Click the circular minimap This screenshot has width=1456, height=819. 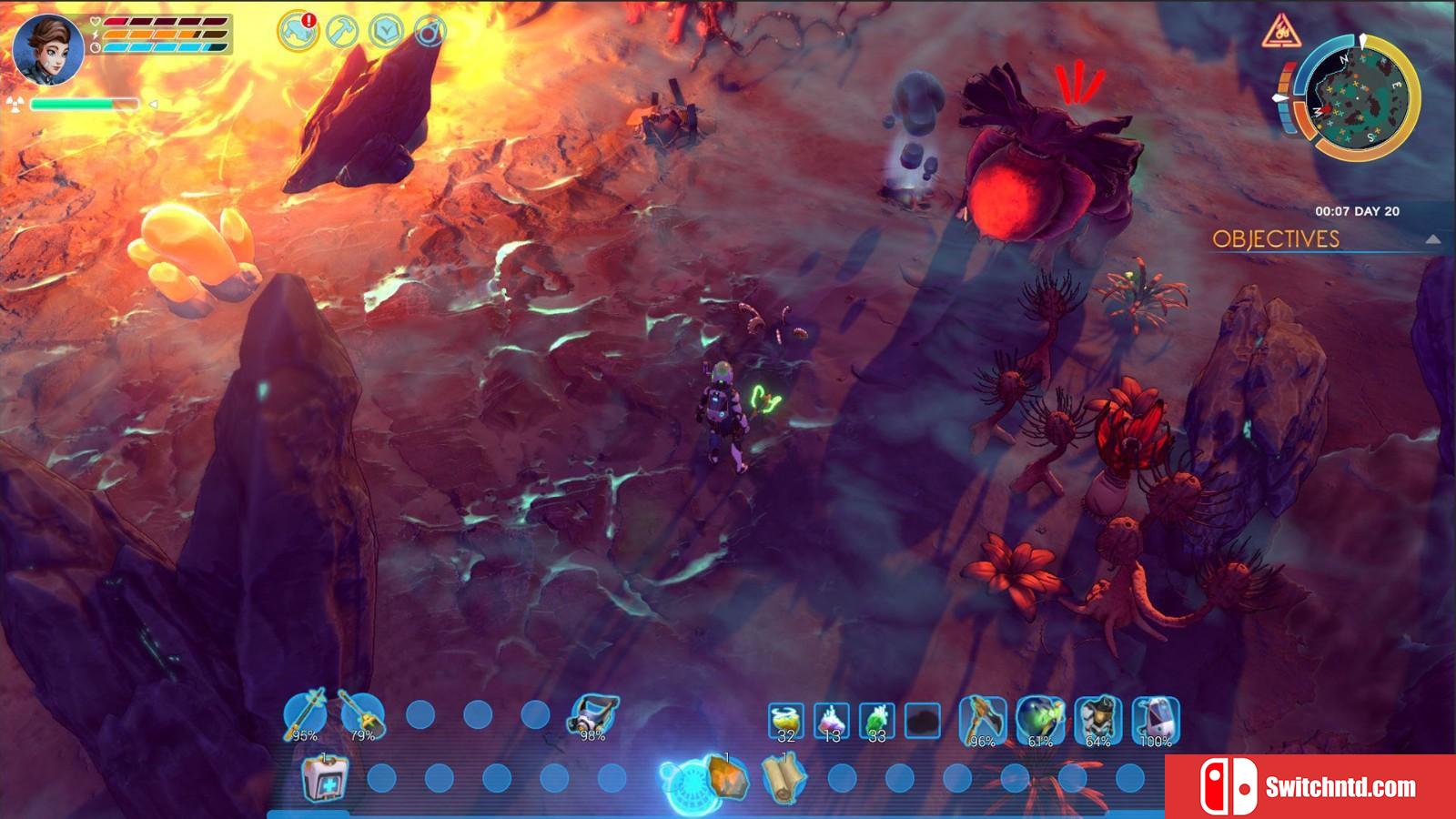tap(1358, 96)
